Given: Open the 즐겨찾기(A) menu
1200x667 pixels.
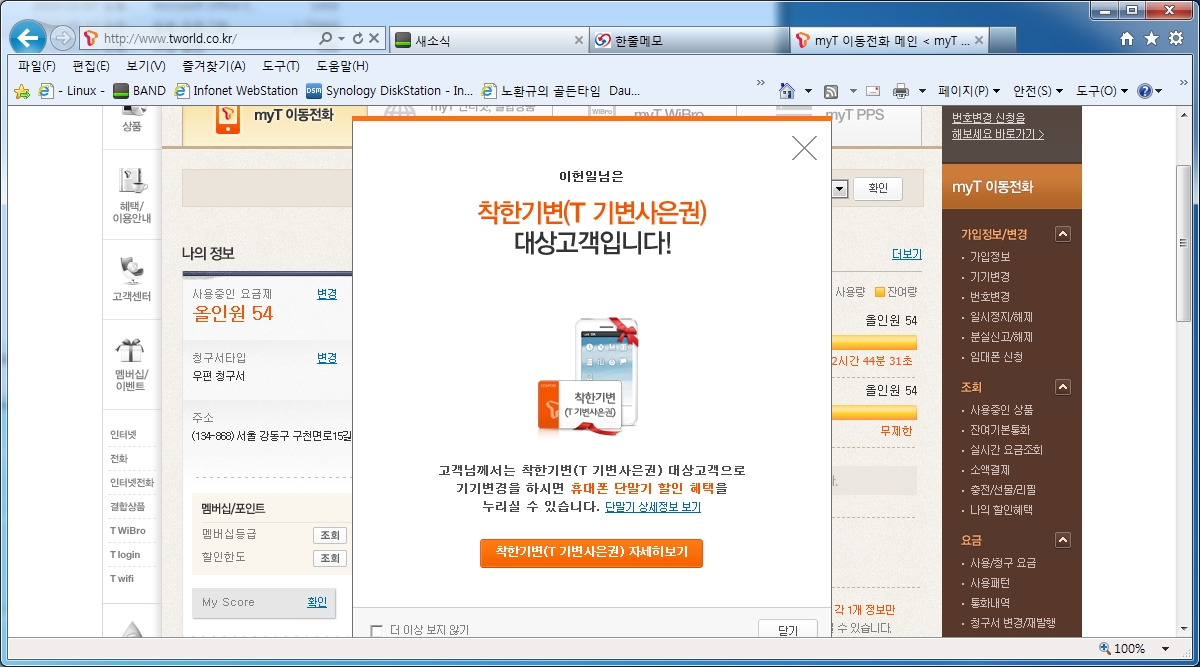Looking at the screenshot, I should (x=214, y=66).
